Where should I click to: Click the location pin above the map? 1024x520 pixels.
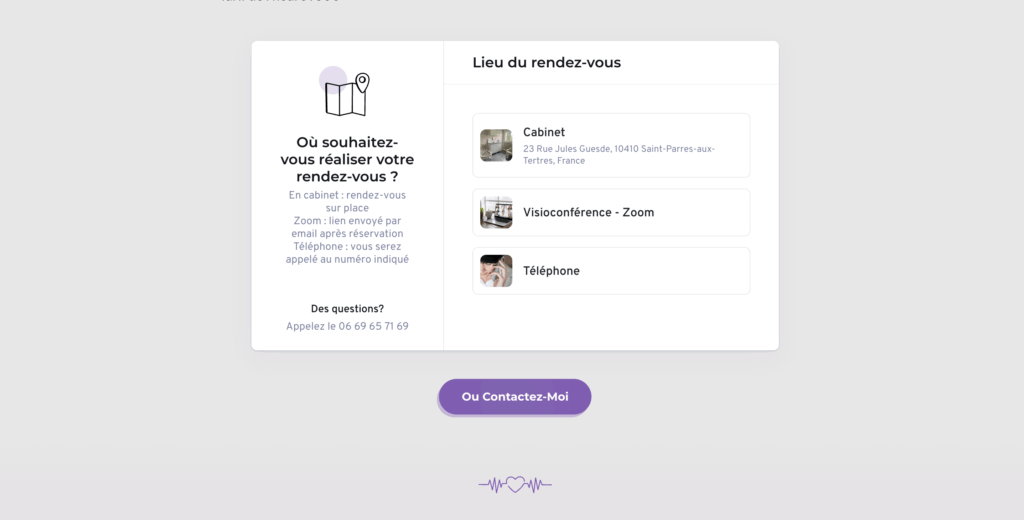click(x=362, y=82)
